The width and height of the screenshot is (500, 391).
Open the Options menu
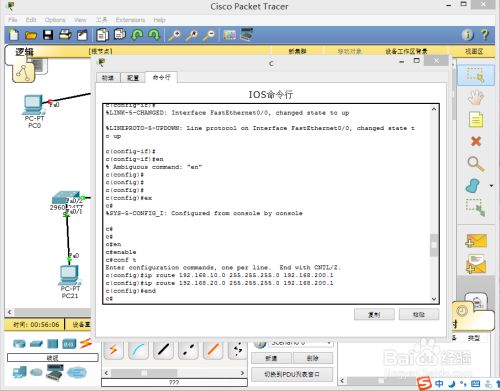pos(55,20)
